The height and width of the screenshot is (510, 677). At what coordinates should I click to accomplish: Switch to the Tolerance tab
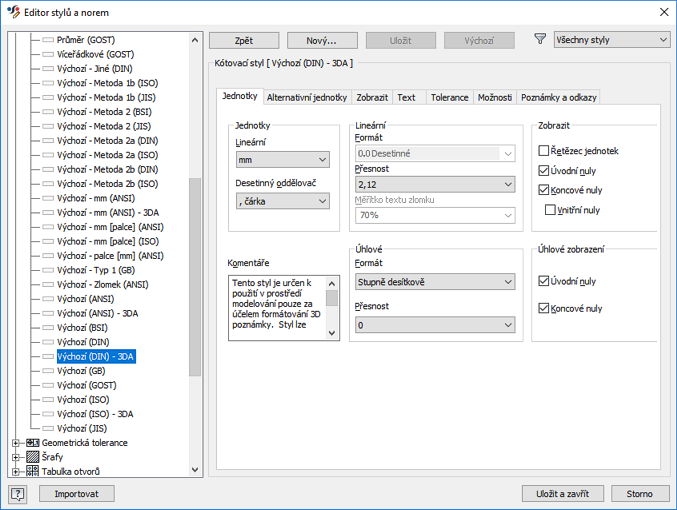click(449, 98)
